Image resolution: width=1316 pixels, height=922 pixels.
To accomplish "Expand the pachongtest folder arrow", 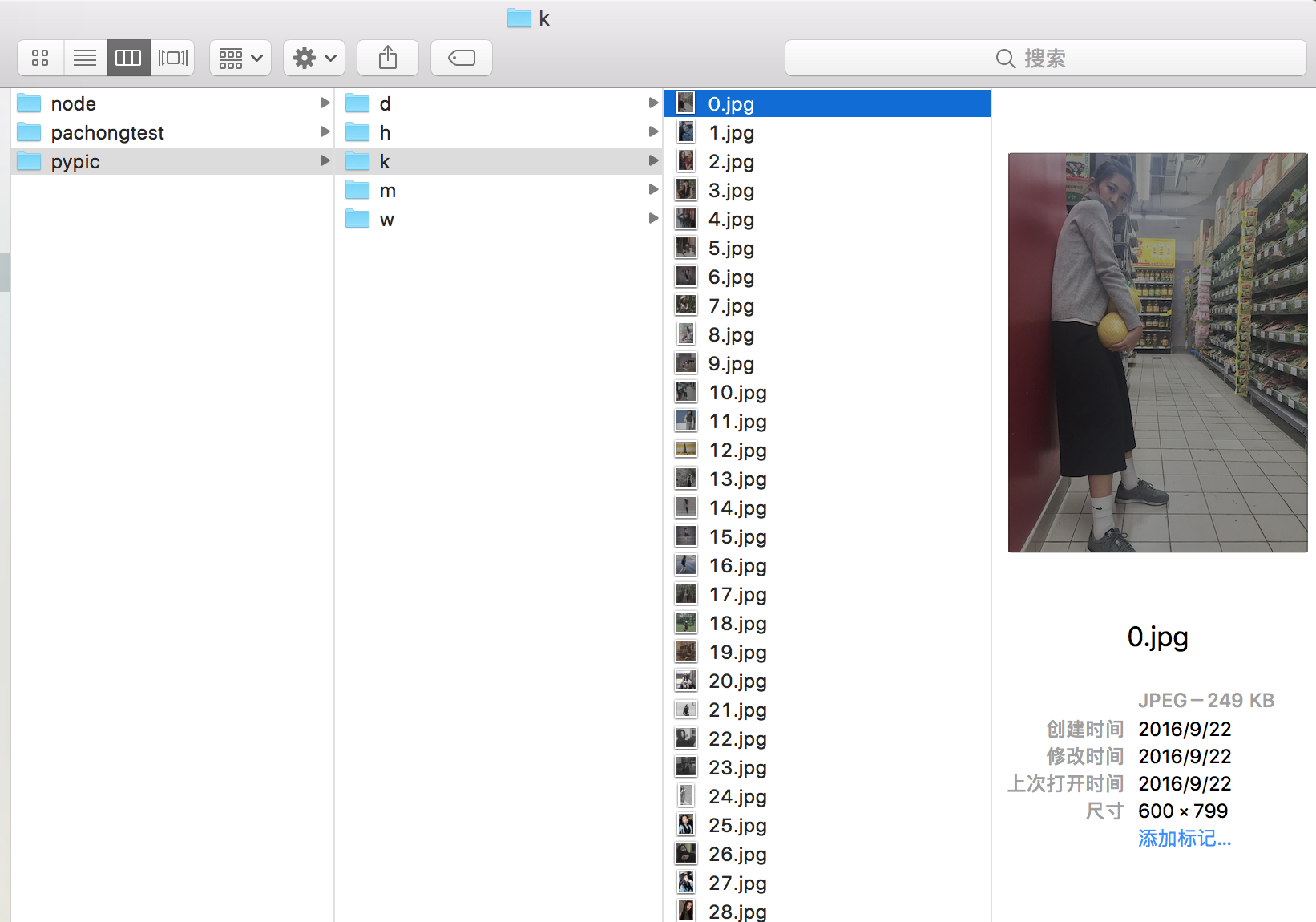I will tap(325, 131).
